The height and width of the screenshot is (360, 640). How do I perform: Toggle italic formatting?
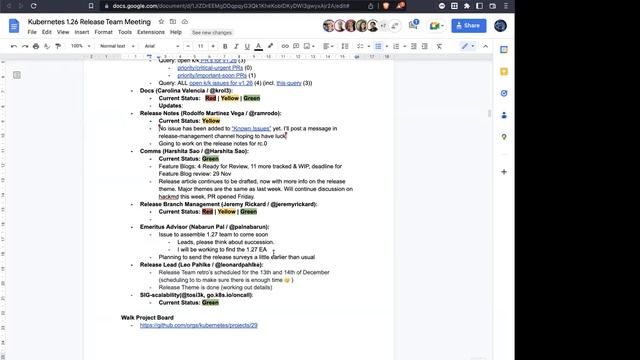[236, 46]
